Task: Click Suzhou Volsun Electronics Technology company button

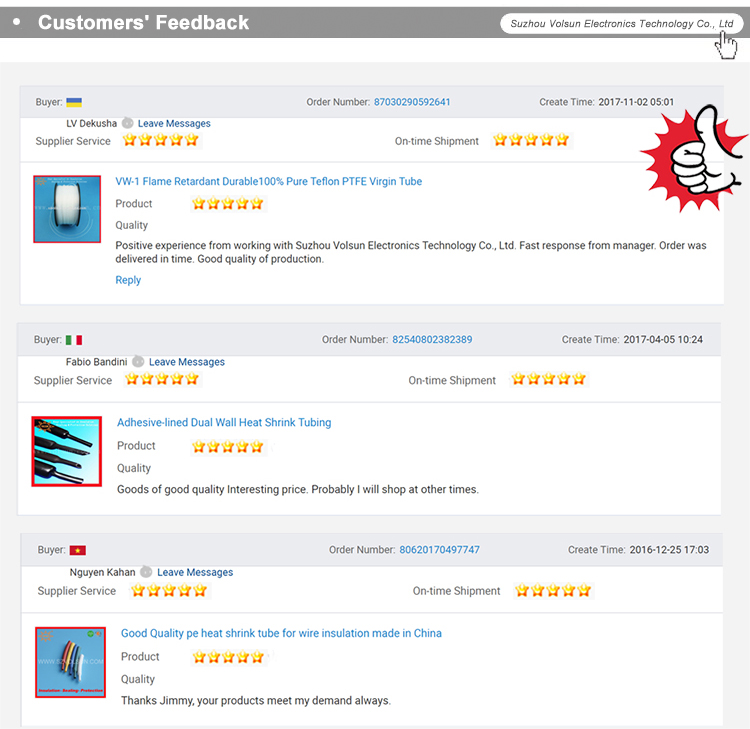Action: click(x=621, y=23)
